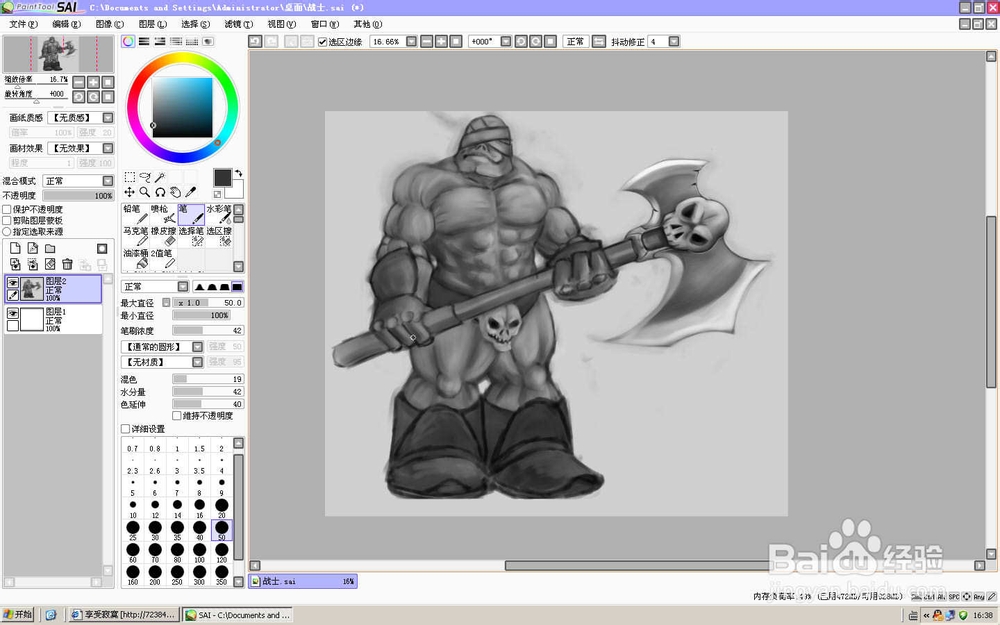Select the hand pan tool
Viewport: 1000px width, 625px height.
(175, 191)
